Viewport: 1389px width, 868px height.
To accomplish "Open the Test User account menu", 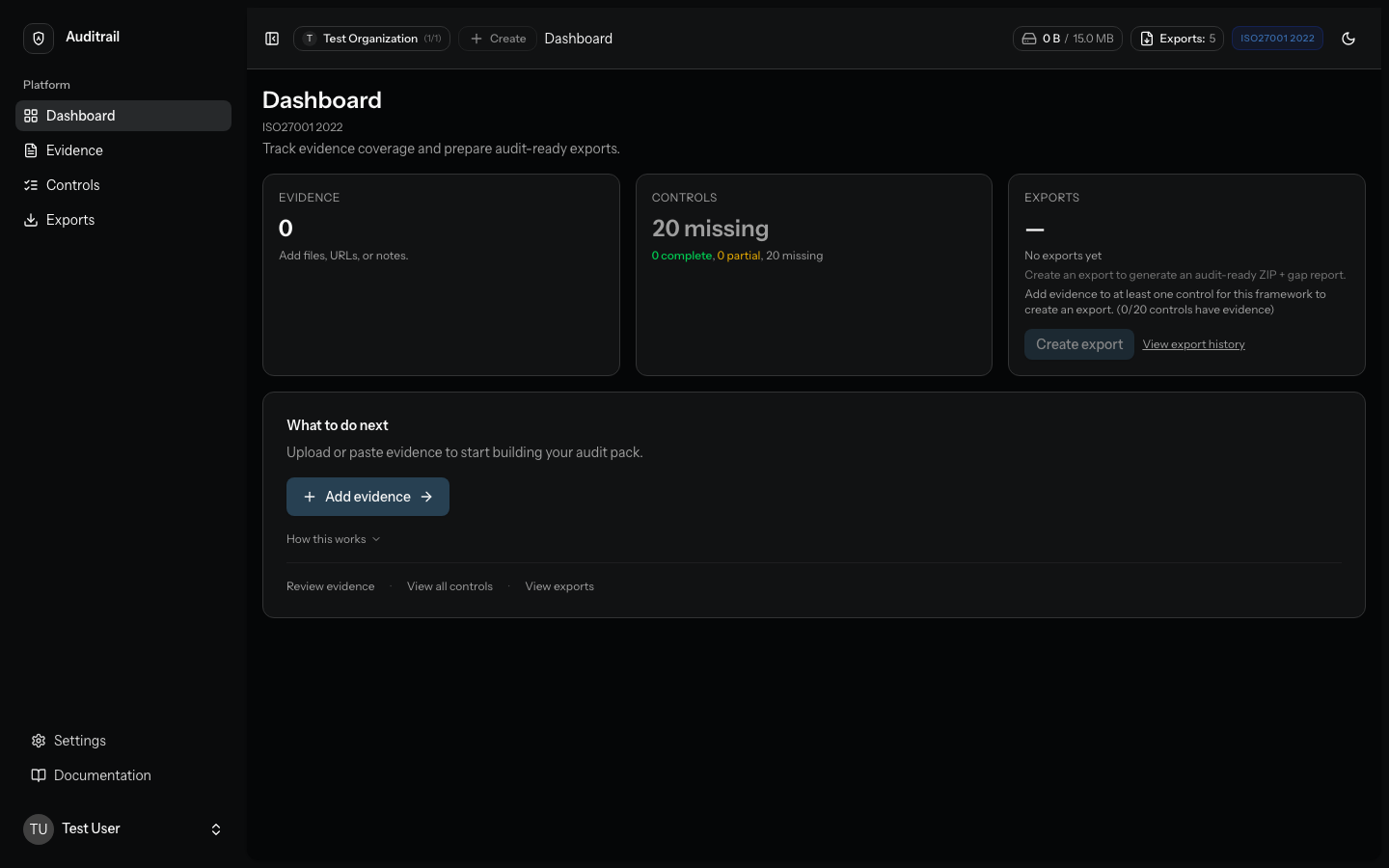I will [123, 828].
